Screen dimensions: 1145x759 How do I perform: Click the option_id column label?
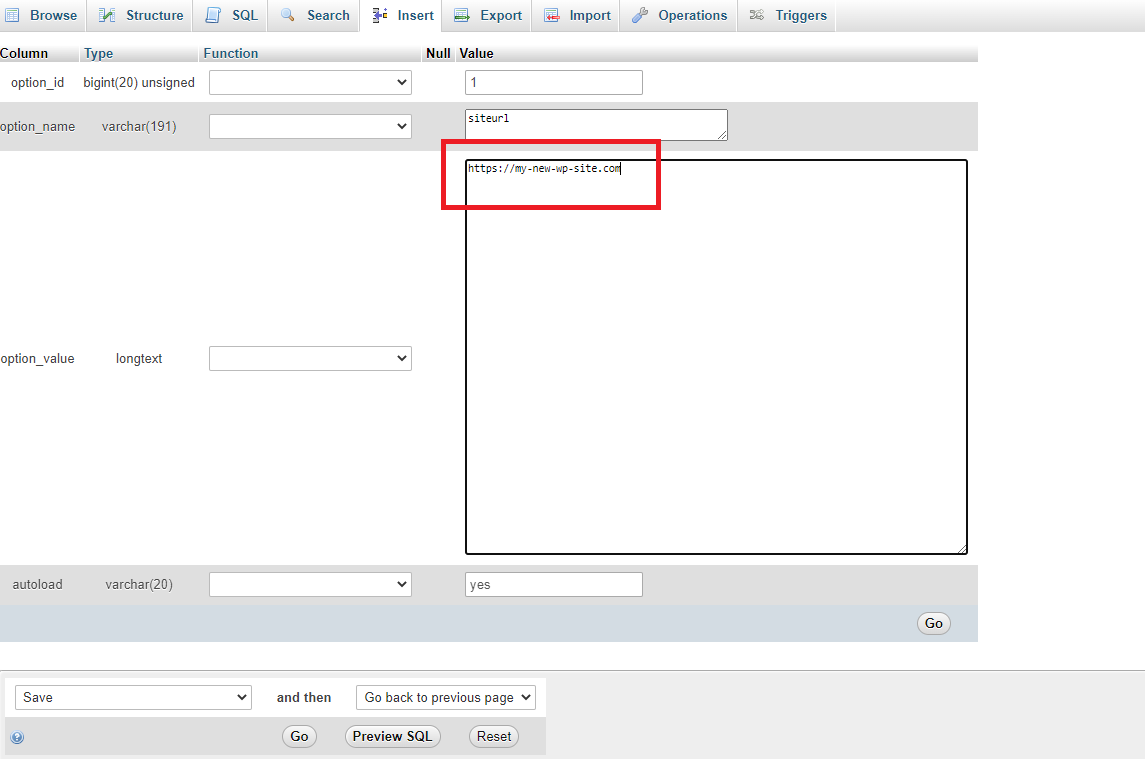(x=37, y=83)
